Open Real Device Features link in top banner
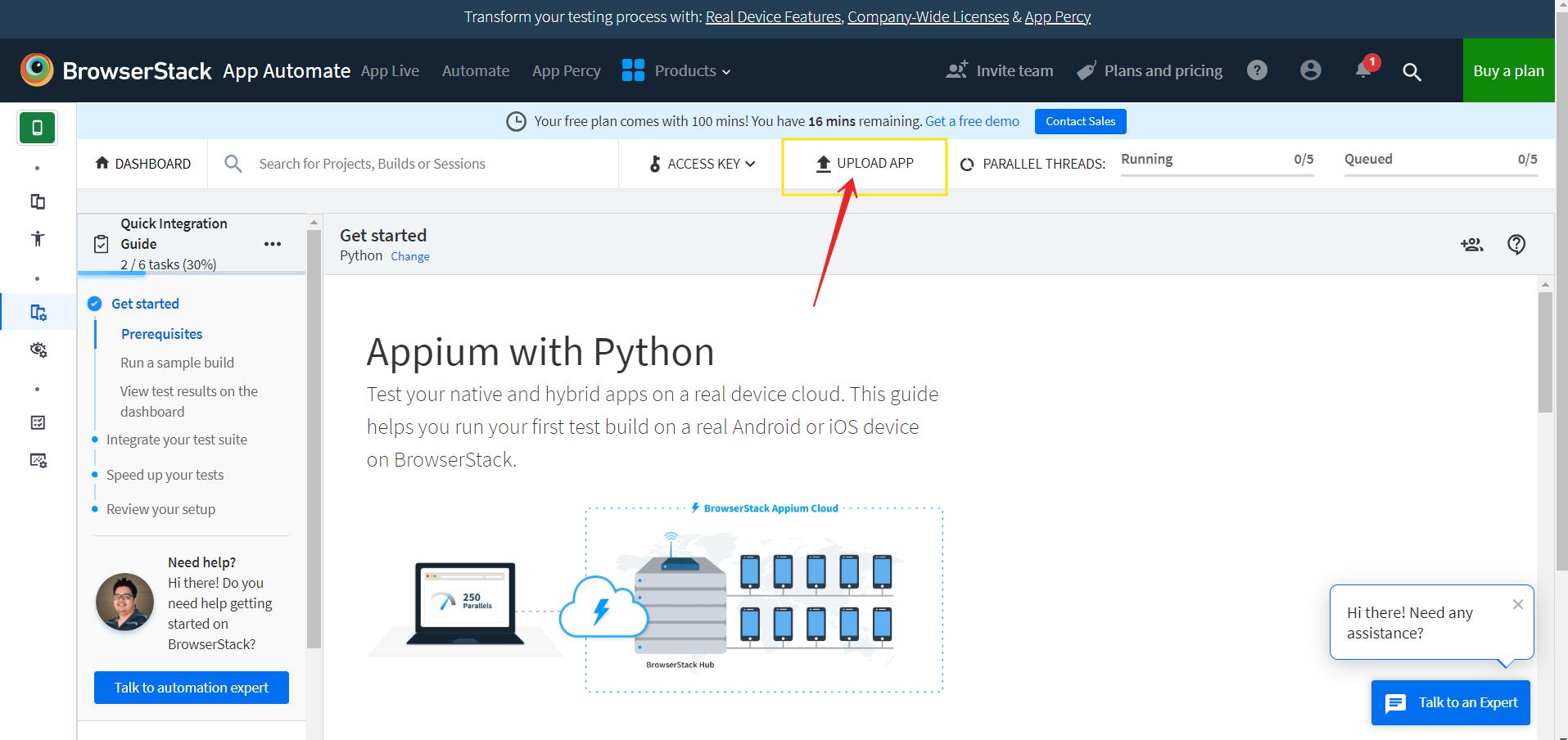Image resolution: width=1568 pixels, height=740 pixels. [x=773, y=17]
